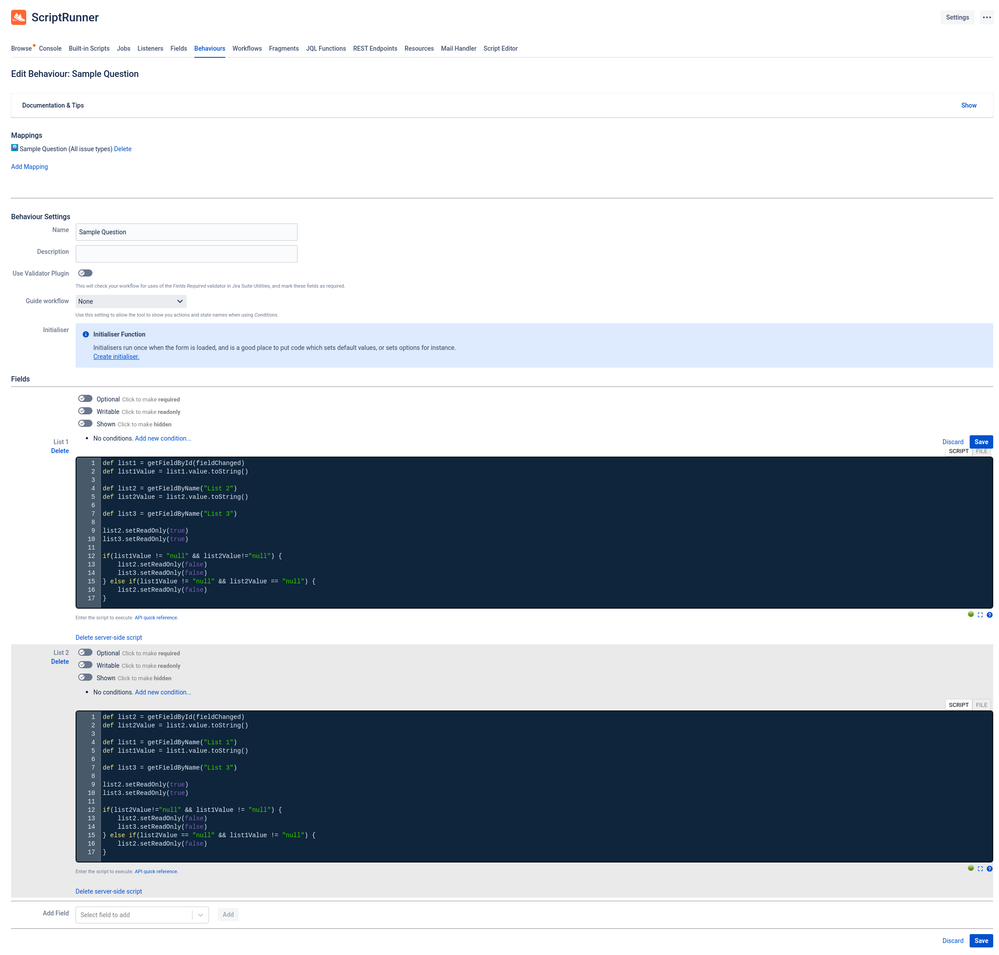Screen dimensions: 999x955
Task: Click the ScriptRunner logo icon
Action: [x=17, y=17]
